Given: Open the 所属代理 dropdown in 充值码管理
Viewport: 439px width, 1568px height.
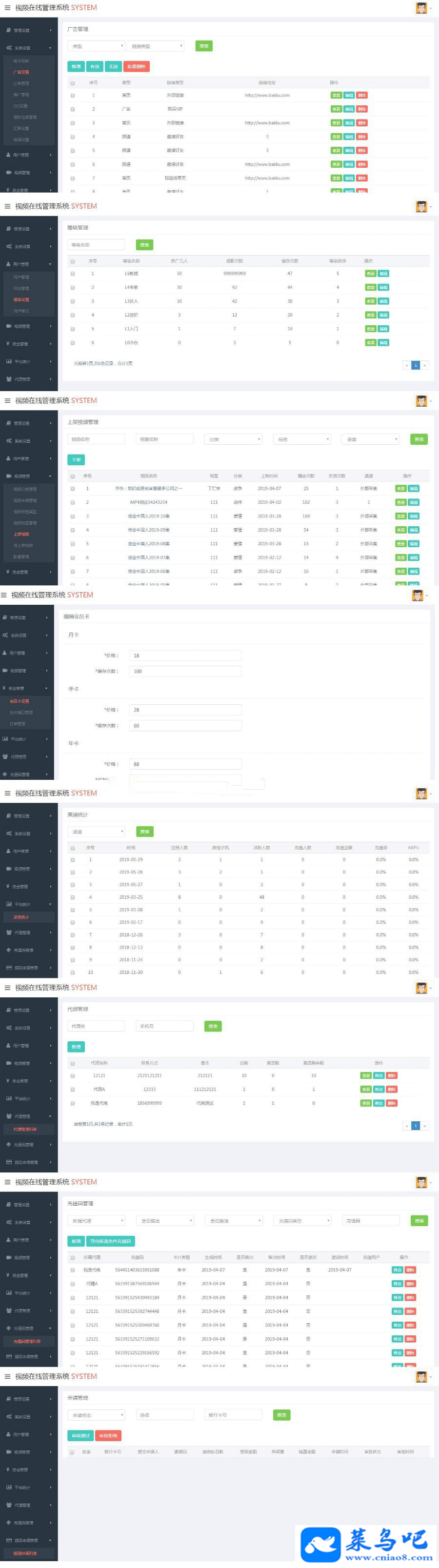Looking at the screenshot, I should click(96, 1220).
